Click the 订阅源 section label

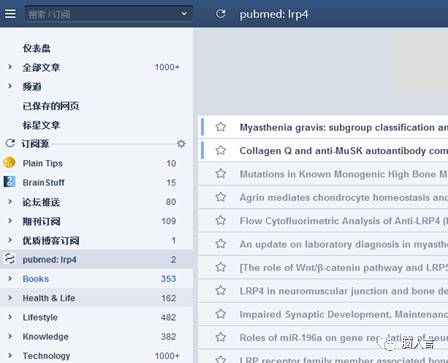35,144
